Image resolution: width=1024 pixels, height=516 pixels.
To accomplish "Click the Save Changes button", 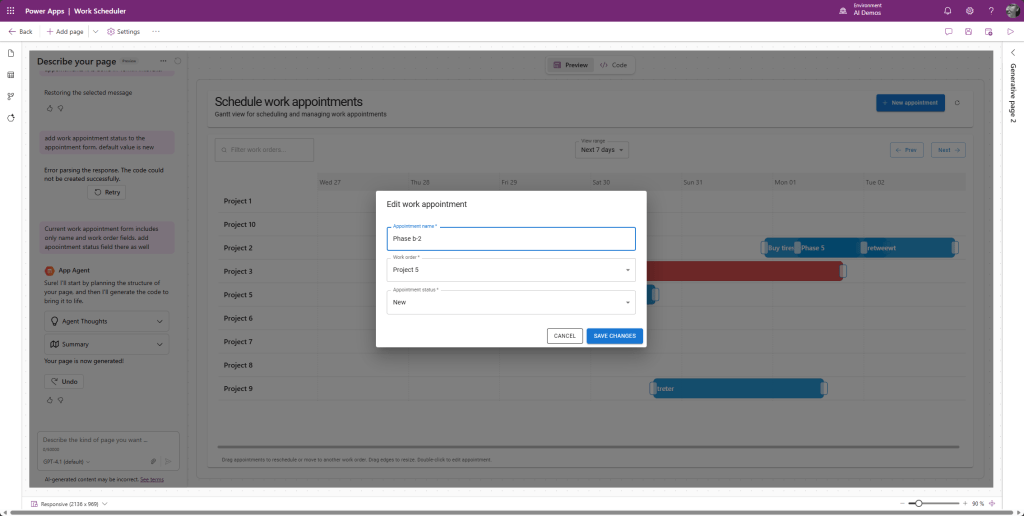I will tap(614, 336).
